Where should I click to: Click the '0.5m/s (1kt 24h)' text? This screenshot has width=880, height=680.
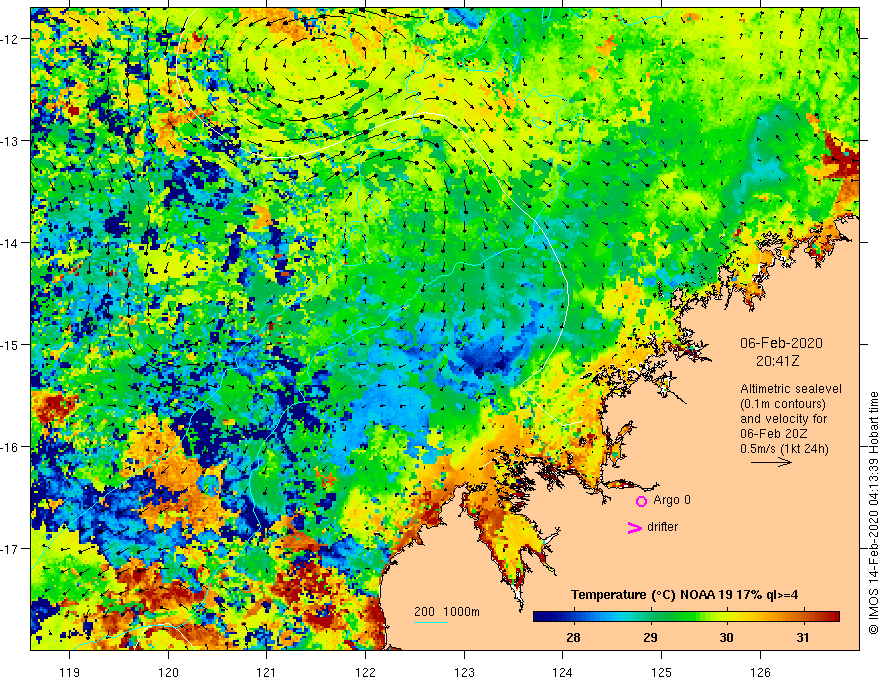pos(785,449)
